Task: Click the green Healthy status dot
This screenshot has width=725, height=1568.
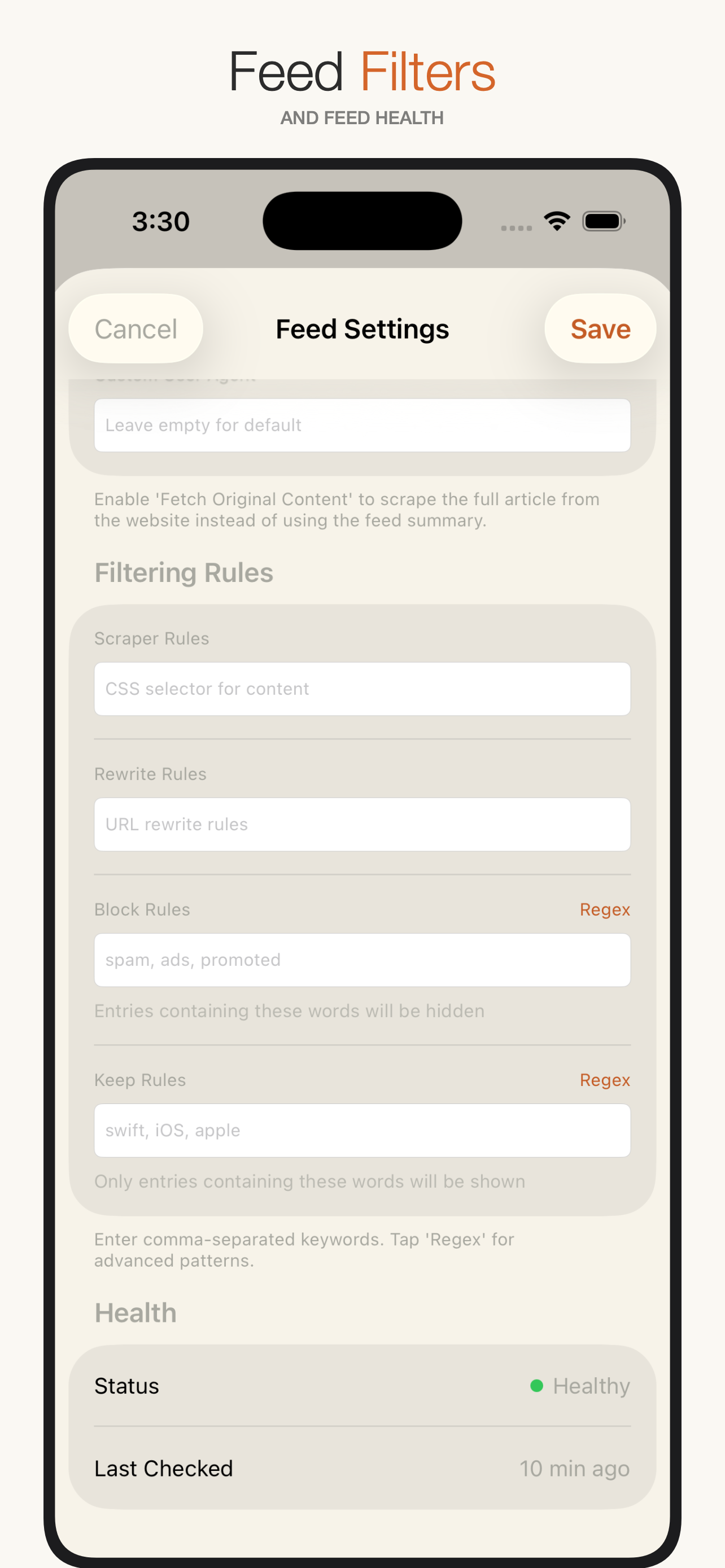Action: click(x=536, y=1386)
